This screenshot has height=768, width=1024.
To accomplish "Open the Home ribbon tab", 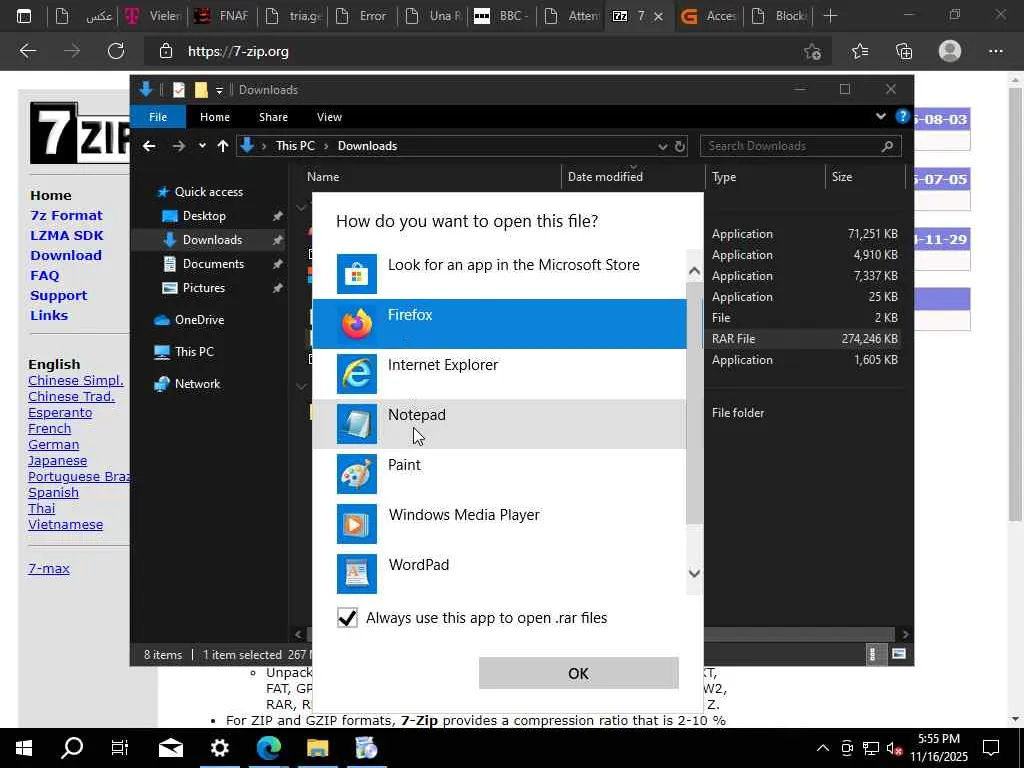I will (x=215, y=117).
